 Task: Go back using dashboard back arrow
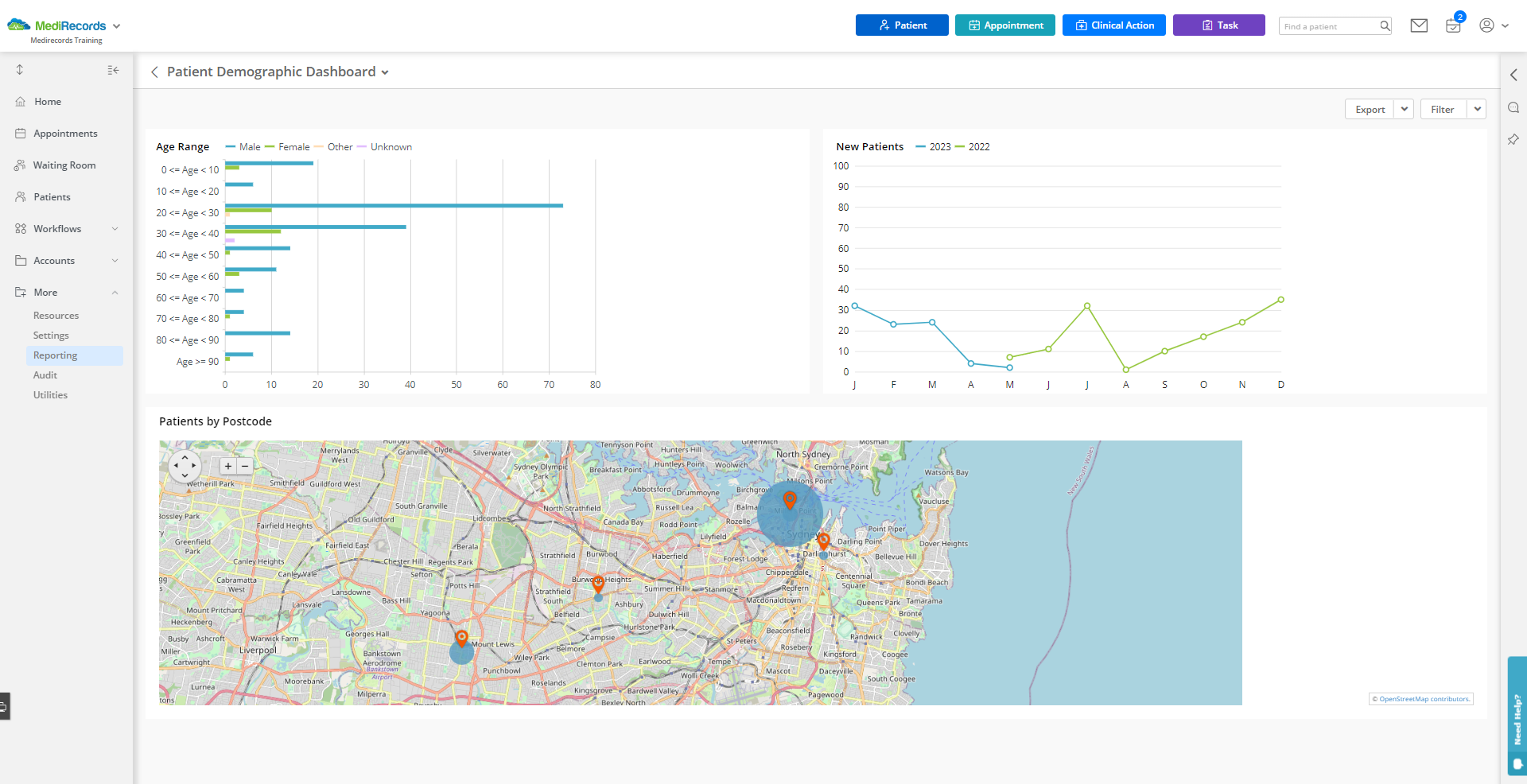(154, 72)
